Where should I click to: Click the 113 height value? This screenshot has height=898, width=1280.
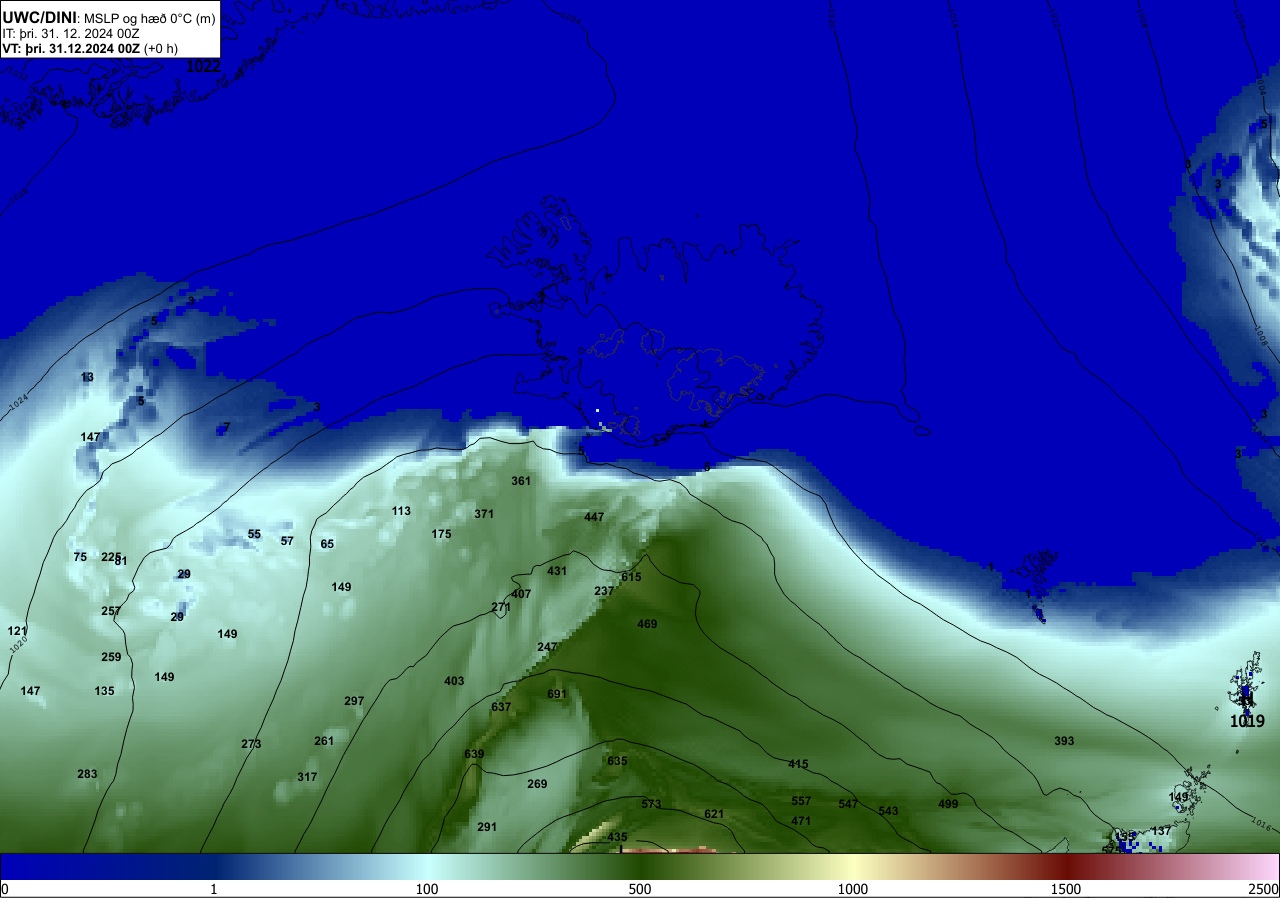click(401, 511)
